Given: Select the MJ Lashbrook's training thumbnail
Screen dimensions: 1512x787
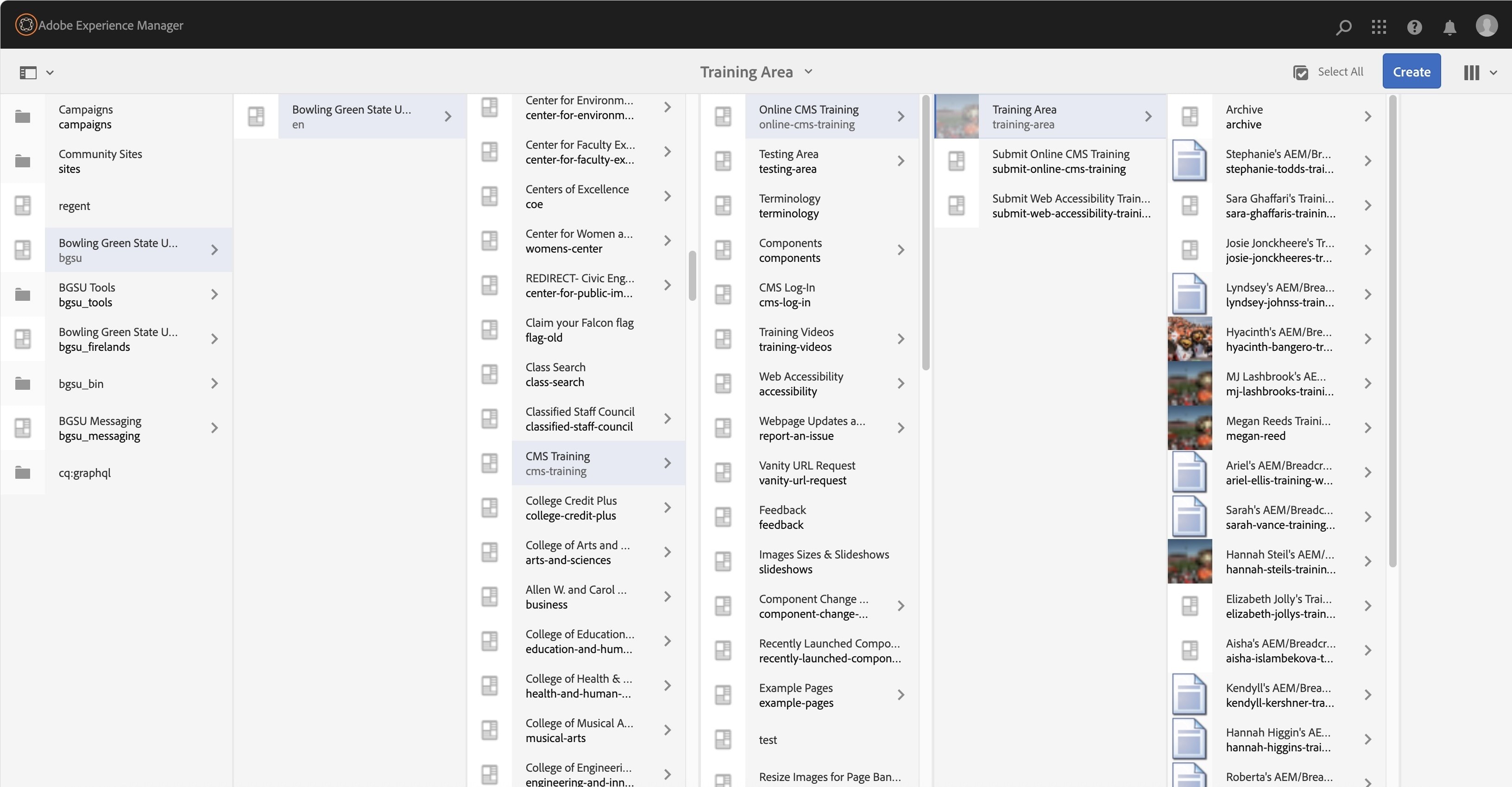Looking at the screenshot, I should coord(1190,383).
